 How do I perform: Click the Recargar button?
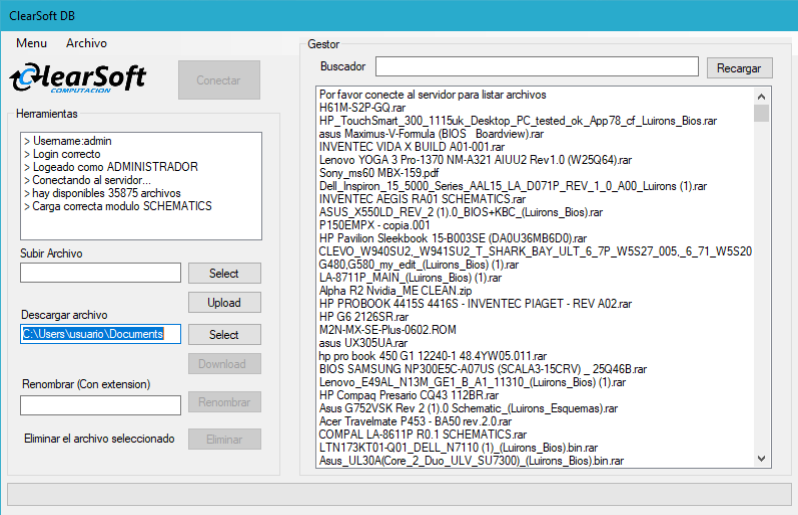pos(739,68)
